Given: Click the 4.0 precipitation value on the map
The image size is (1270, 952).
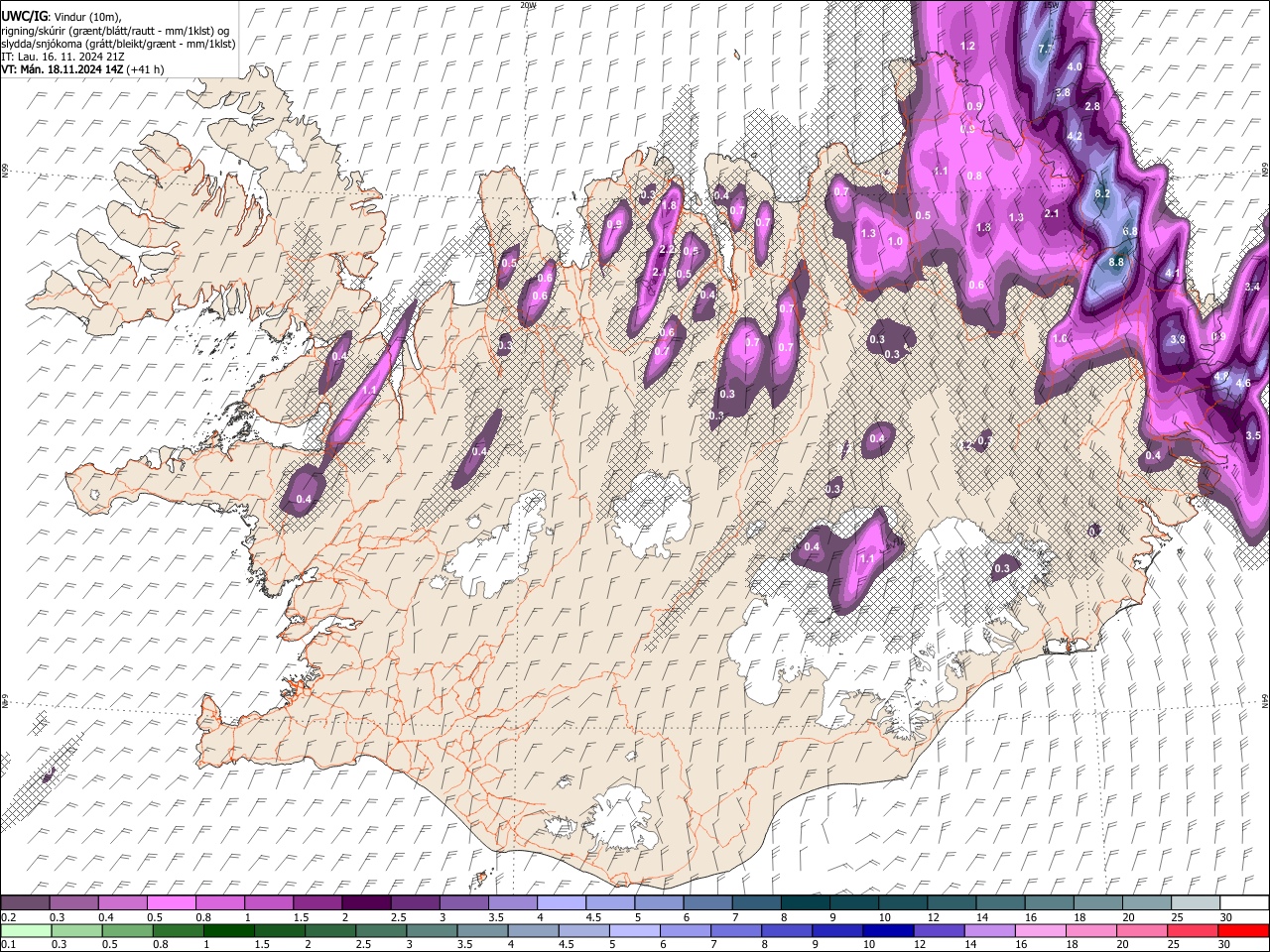Looking at the screenshot, I should (x=1074, y=66).
